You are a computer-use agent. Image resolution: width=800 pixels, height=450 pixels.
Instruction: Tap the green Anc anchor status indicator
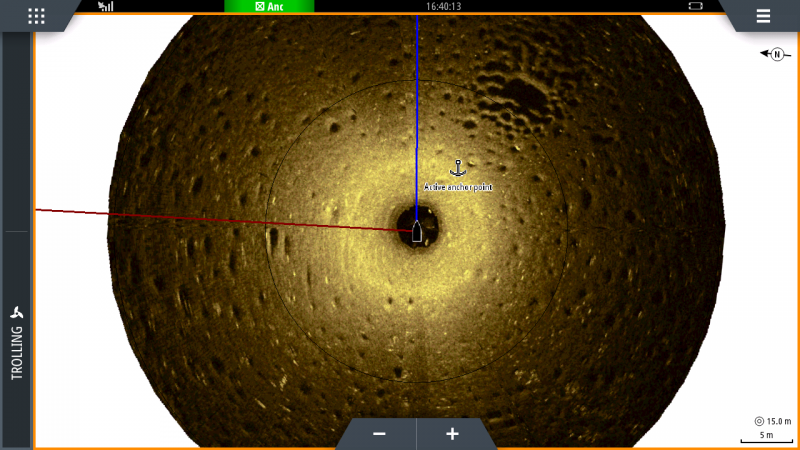tap(268, 6)
